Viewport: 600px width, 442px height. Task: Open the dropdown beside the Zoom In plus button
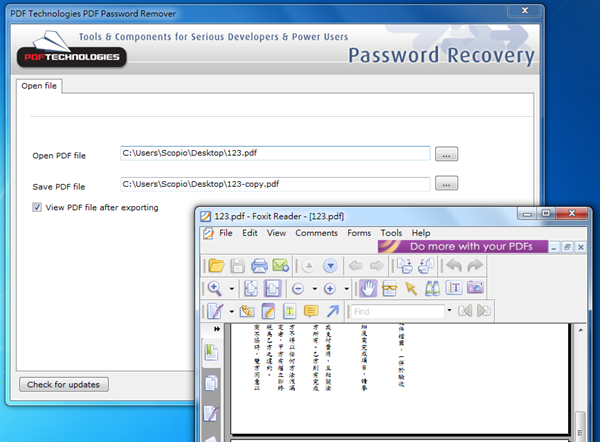pos(346,289)
